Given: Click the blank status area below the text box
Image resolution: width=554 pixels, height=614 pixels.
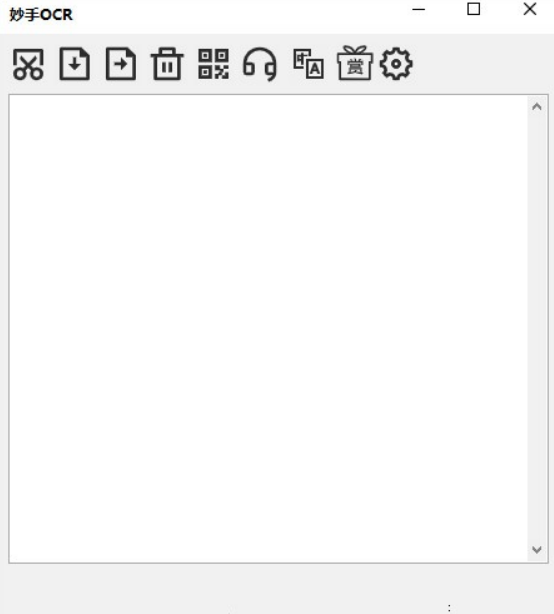Looking at the screenshot, I should click(277, 589).
